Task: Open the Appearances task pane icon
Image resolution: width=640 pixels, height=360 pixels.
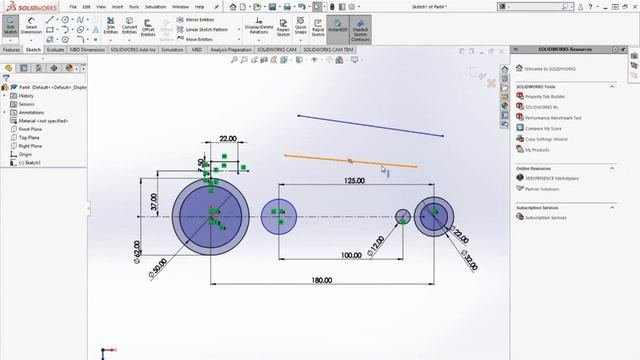Action: pos(505,106)
